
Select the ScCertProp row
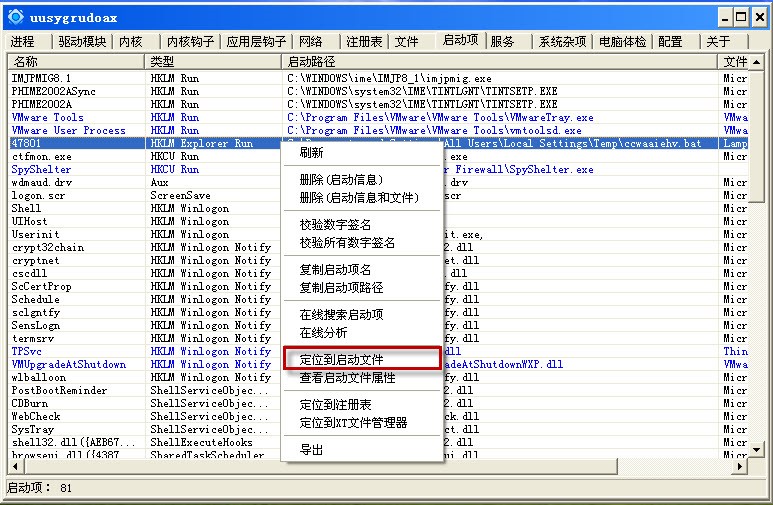(379, 287)
